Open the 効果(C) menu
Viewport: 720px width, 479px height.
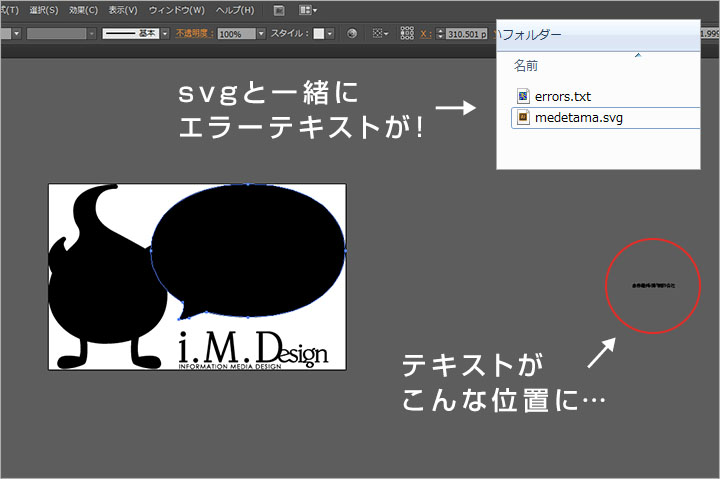point(84,10)
